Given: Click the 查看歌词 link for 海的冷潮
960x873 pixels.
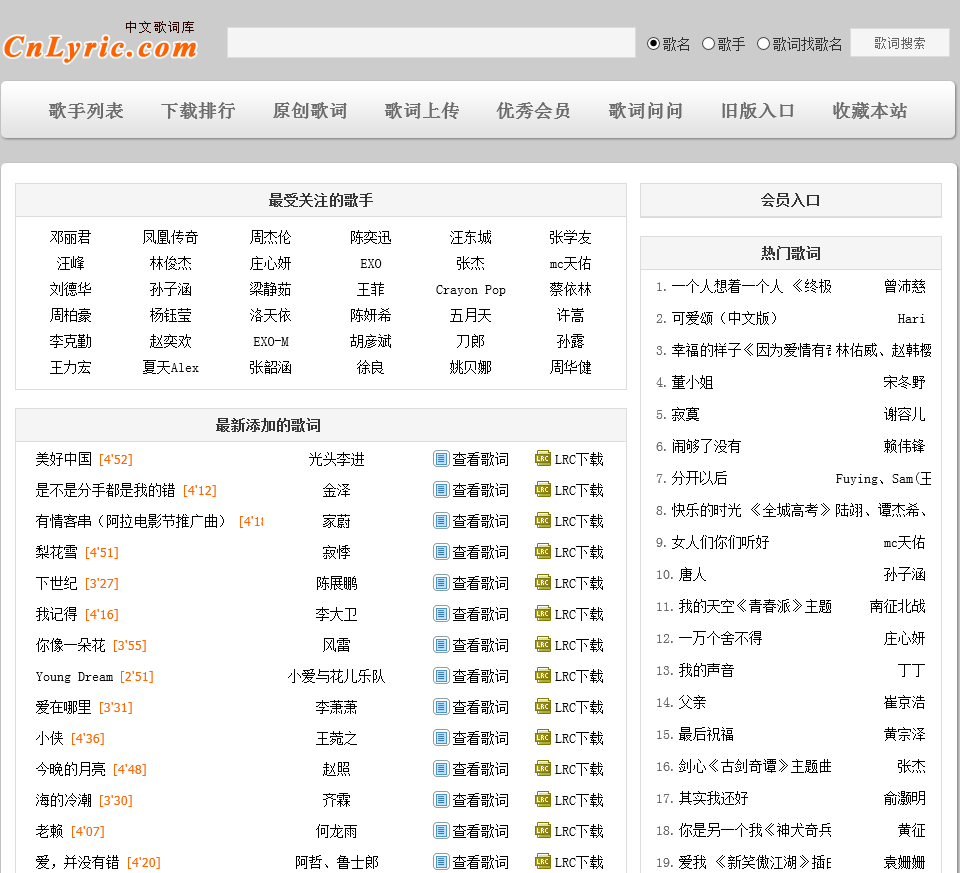Looking at the screenshot, I should (x=481, y=800).
